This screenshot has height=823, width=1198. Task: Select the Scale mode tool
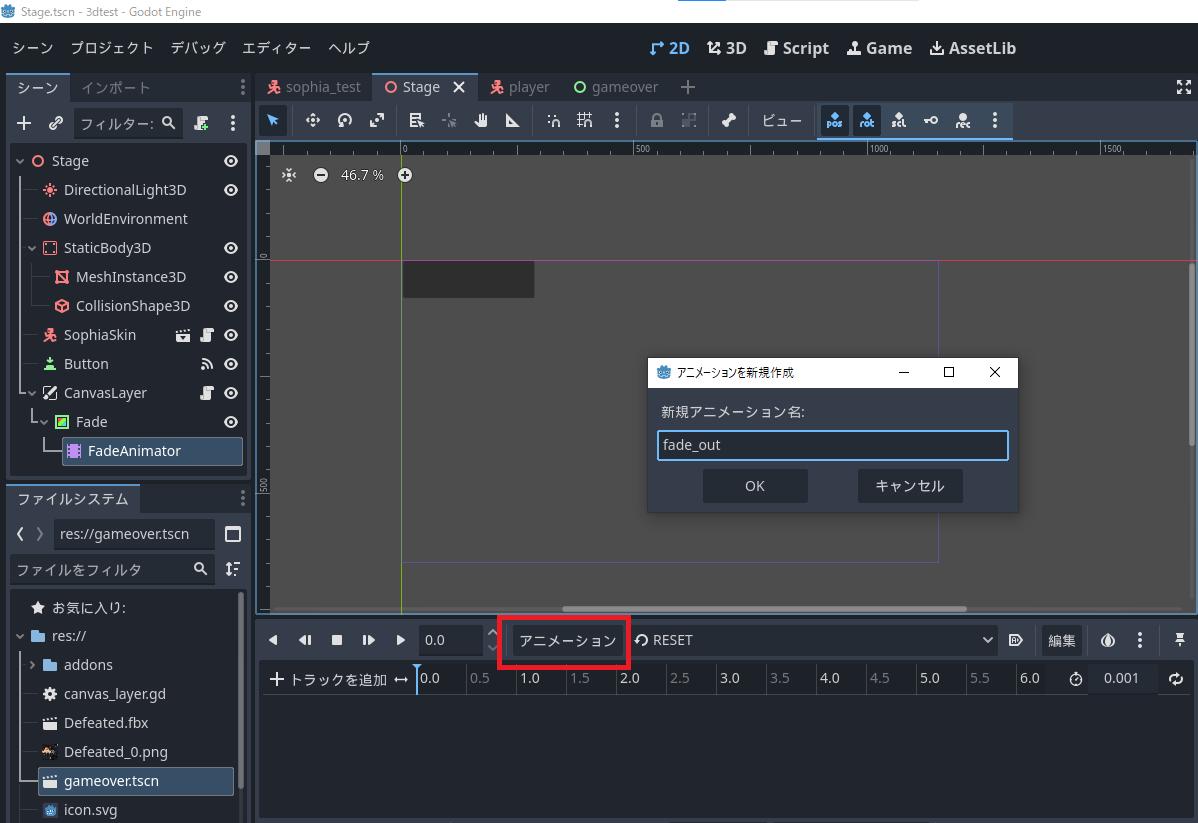[x=377, y=120]
